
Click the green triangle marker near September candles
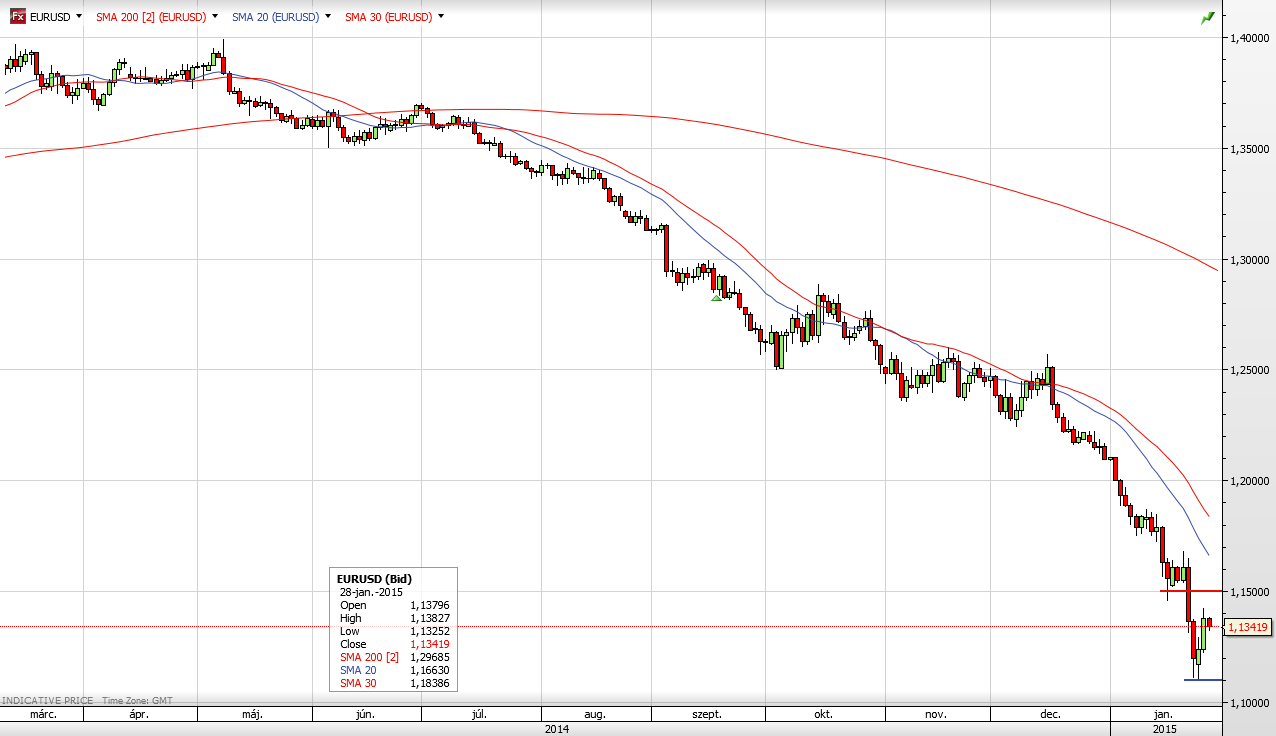716,297
